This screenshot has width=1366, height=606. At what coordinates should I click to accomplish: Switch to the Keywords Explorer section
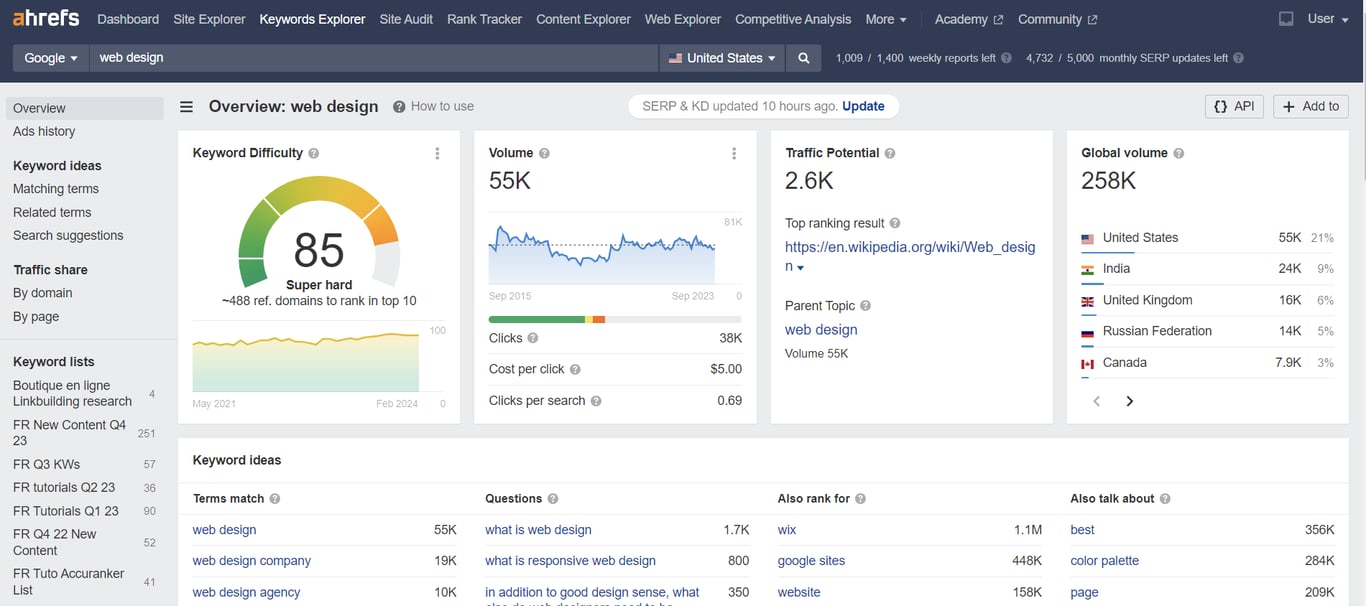312,18
